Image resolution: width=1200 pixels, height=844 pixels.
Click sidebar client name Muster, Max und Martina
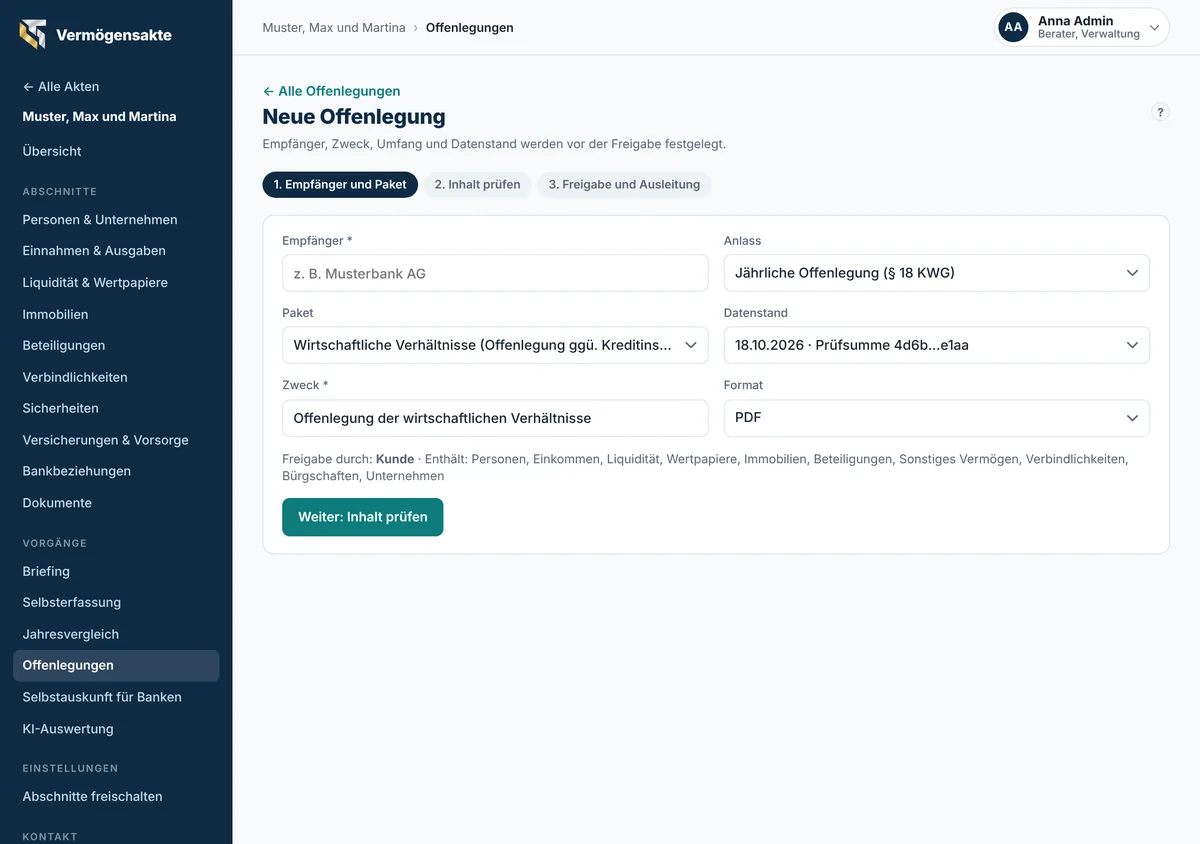coord(99,116)
